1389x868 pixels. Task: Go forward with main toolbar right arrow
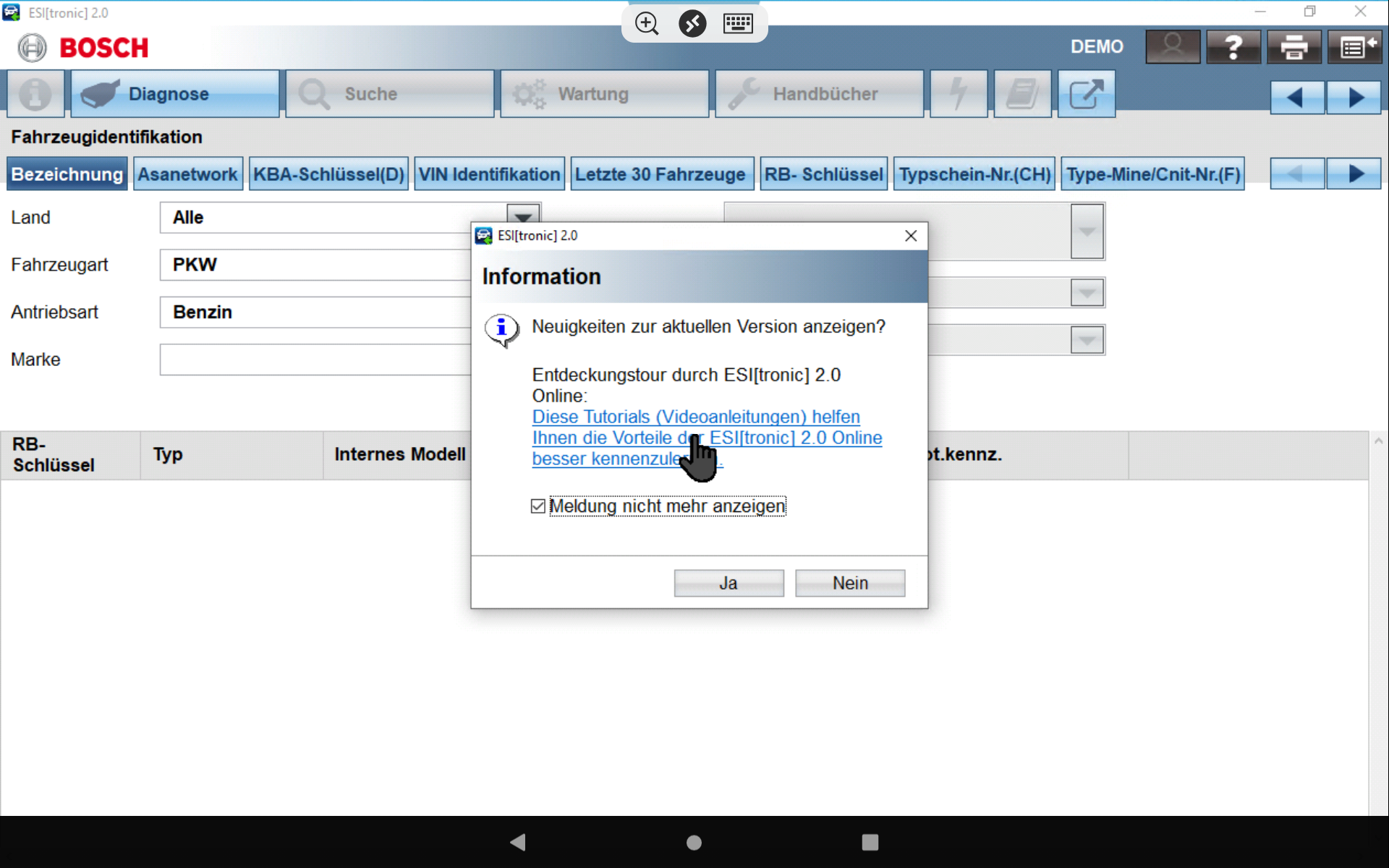click(1354, 97)
